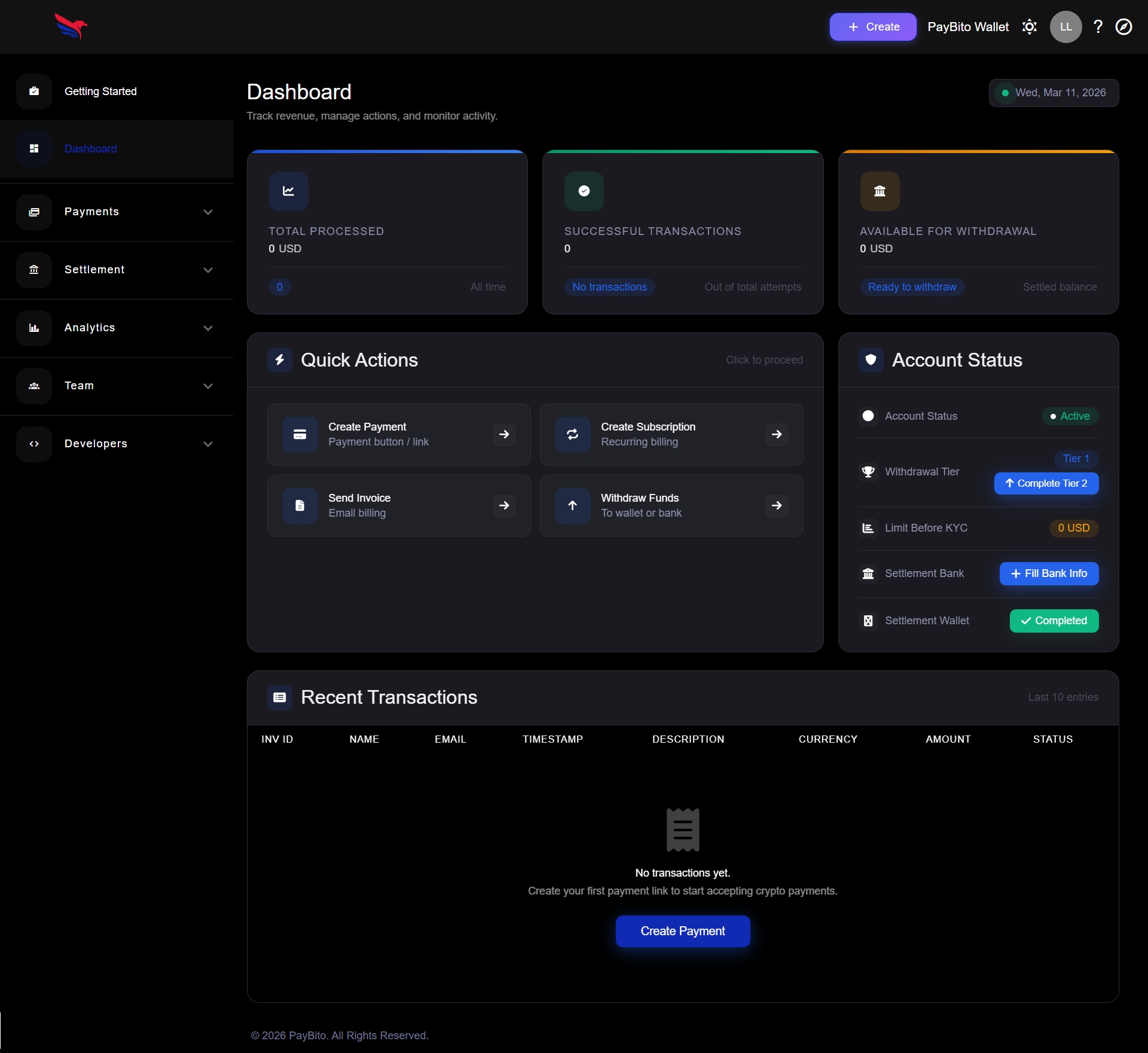
Task: Click the Successful Transactions checkmark icon
Action: pos(584,191)
